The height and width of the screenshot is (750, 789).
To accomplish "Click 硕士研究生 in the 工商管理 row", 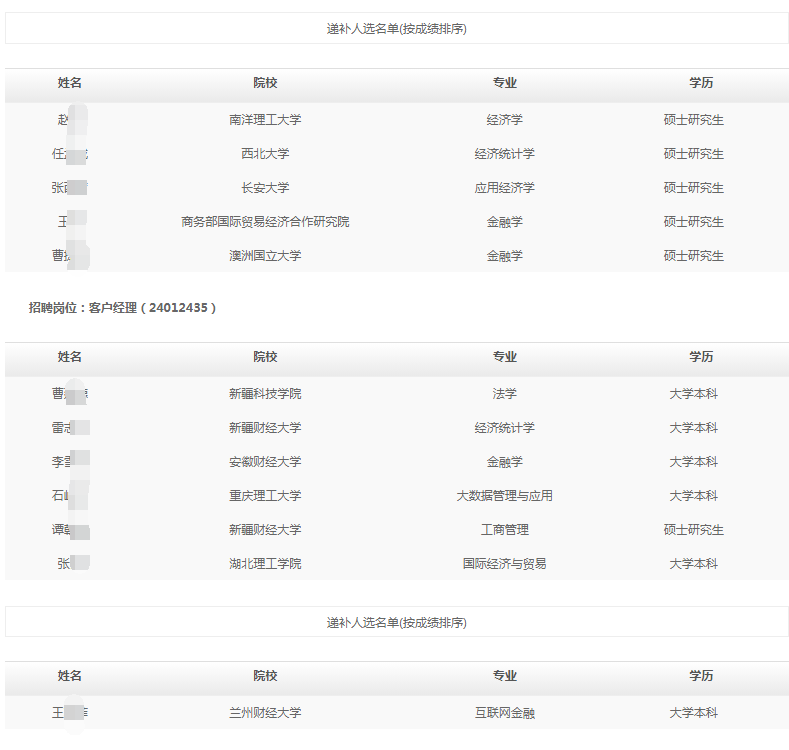I will [693, 530].
